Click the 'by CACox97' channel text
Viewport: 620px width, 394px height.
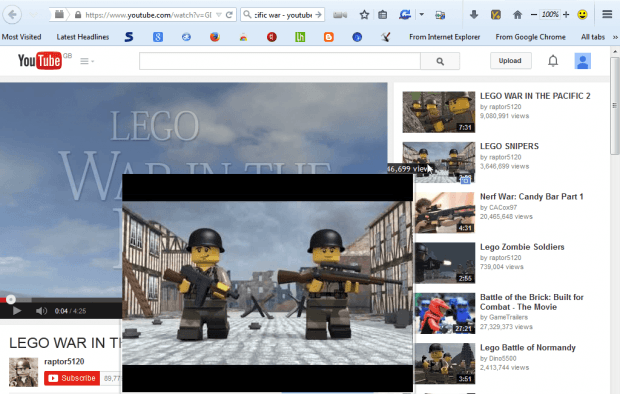click(498, 207)
